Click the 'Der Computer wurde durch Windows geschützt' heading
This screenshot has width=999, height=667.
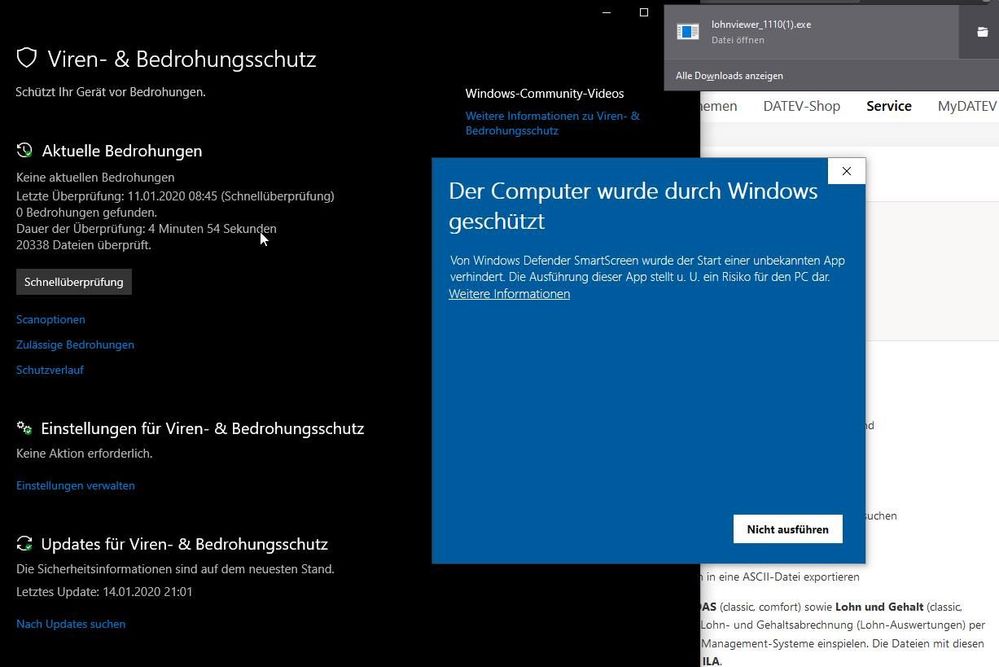pyautogui.click(x=633, y=206)
